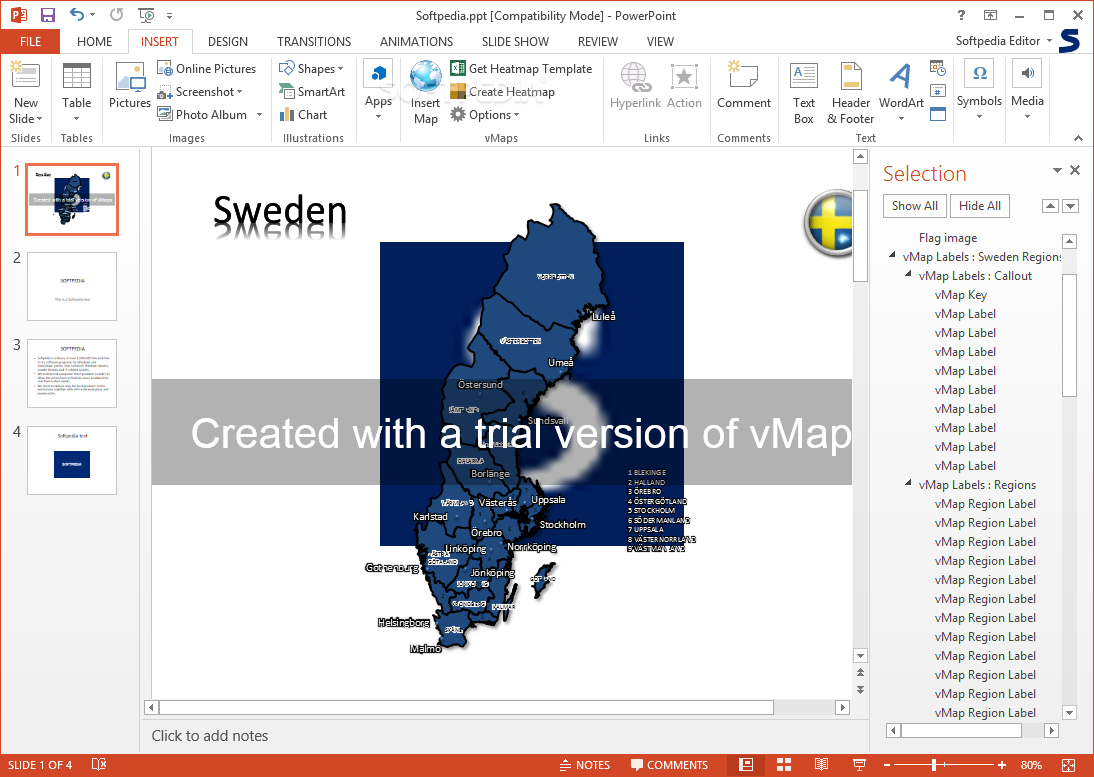Click the Save icon in quick access toolbar

[x=48, y=15]
